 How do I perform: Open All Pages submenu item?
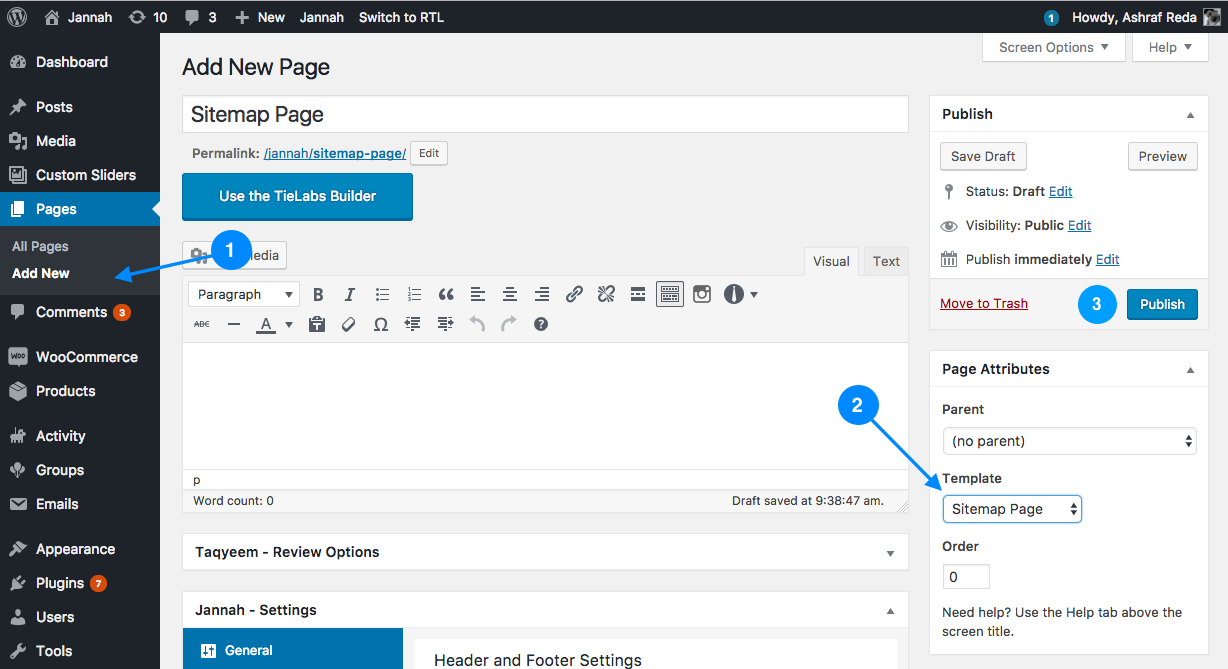(x=40, y=246)
